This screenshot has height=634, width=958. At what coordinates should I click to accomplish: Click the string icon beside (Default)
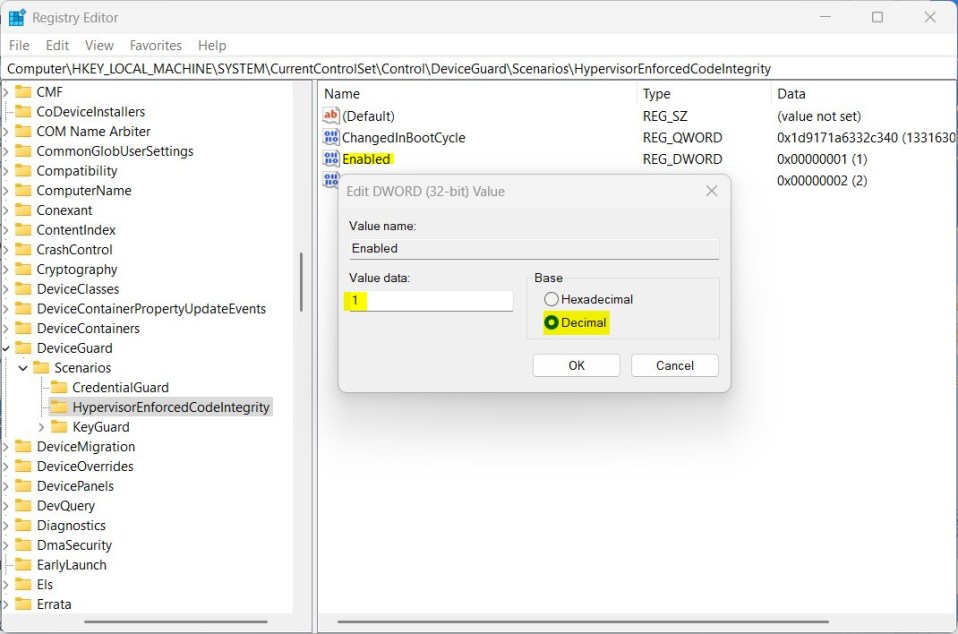click(331, 115)
